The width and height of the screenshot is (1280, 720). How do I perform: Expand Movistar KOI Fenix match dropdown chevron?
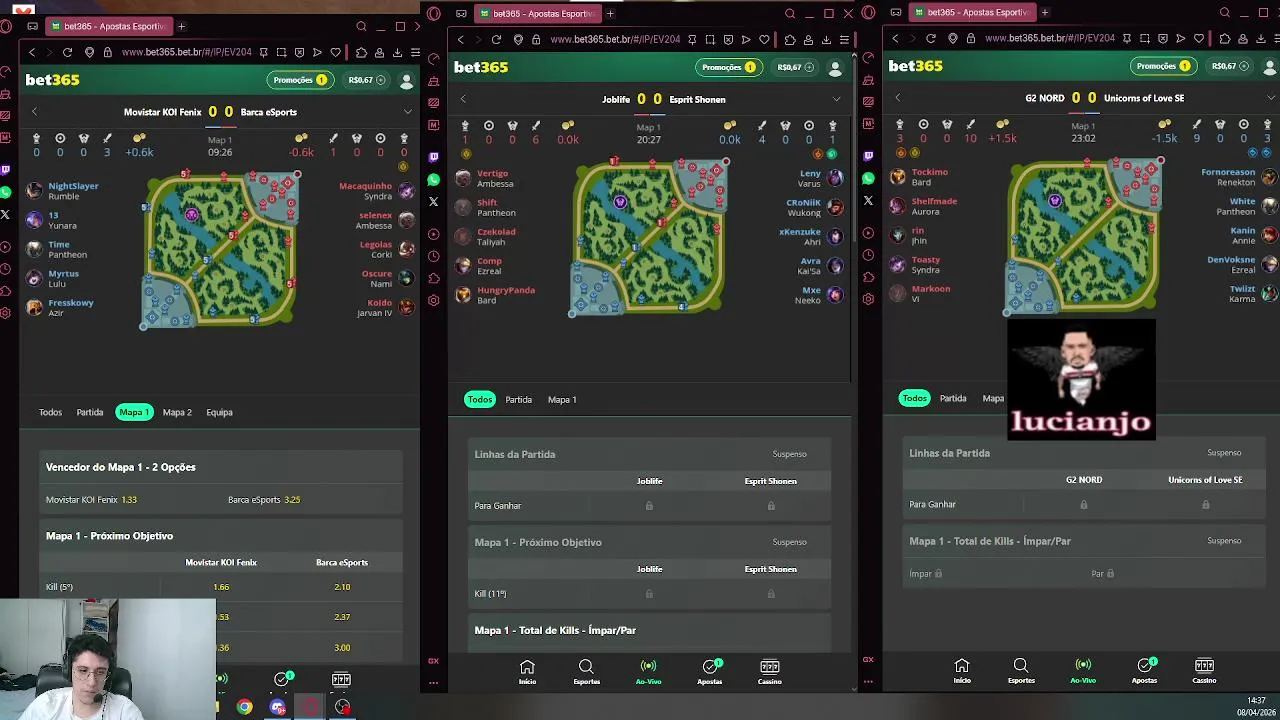coord(407,112)
